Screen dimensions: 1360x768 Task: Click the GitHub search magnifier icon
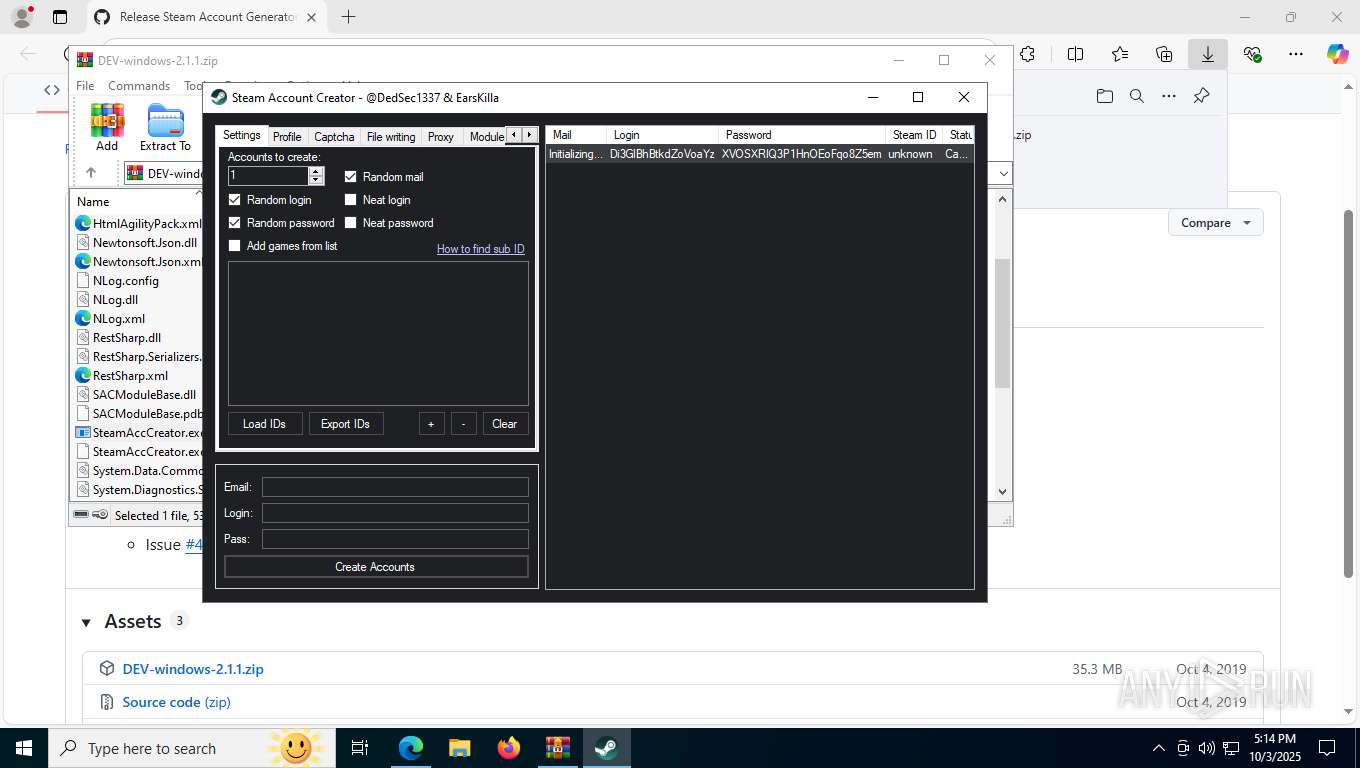pyautogui.click(x=1137, y=96)
